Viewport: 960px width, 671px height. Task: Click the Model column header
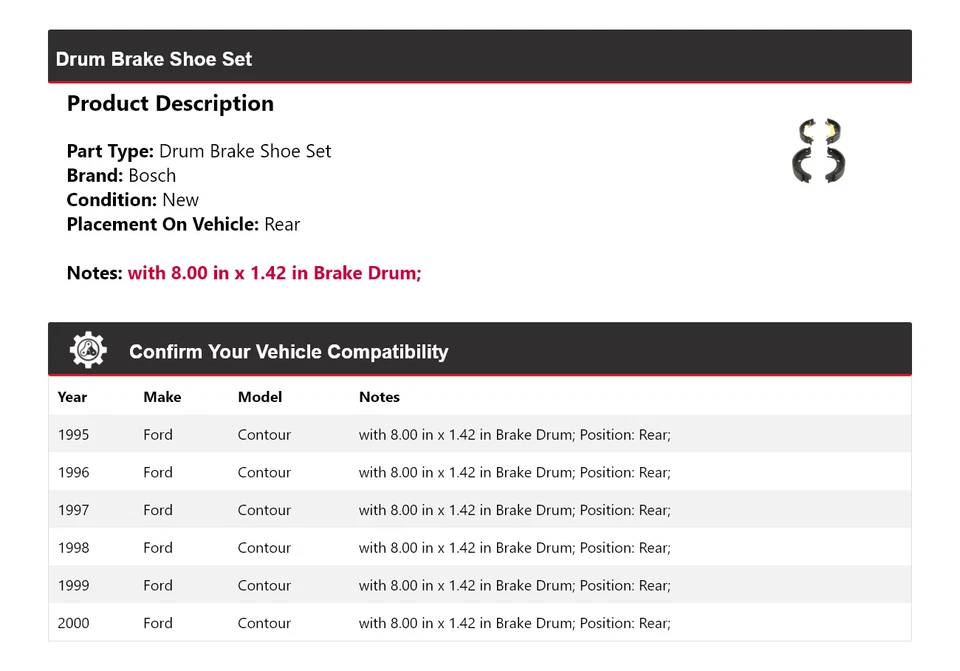click(260, 397)
